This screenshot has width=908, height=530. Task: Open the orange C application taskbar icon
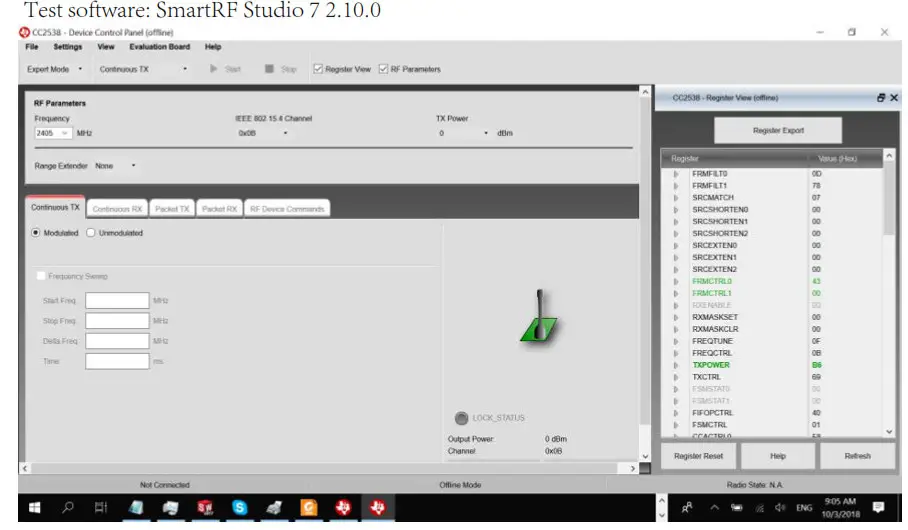(x=309, y=508)
